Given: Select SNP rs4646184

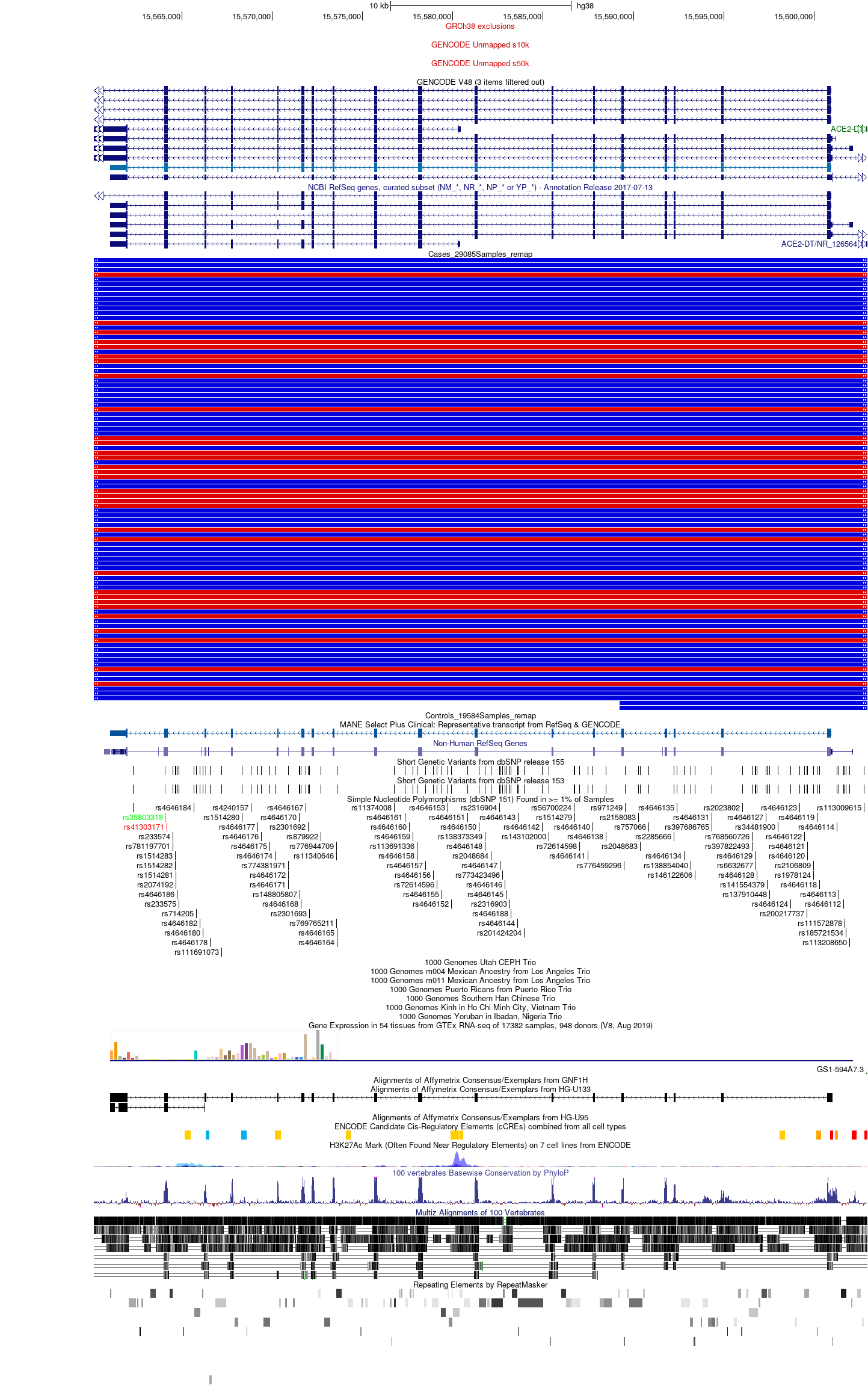Looking at the screenshot, I should coord(173,807).
